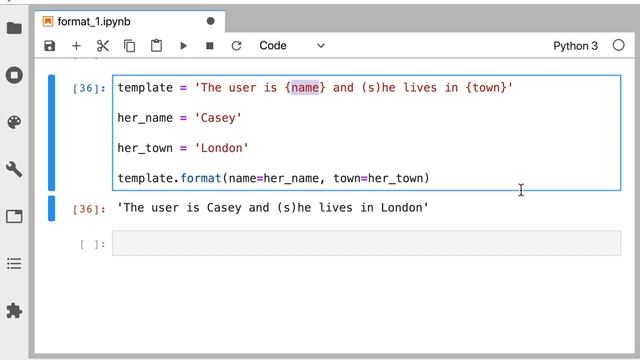This screenshot has width=640, height=360.
Task: Close format_1.ipynb tab via unsaved dot
Action: 211,21
